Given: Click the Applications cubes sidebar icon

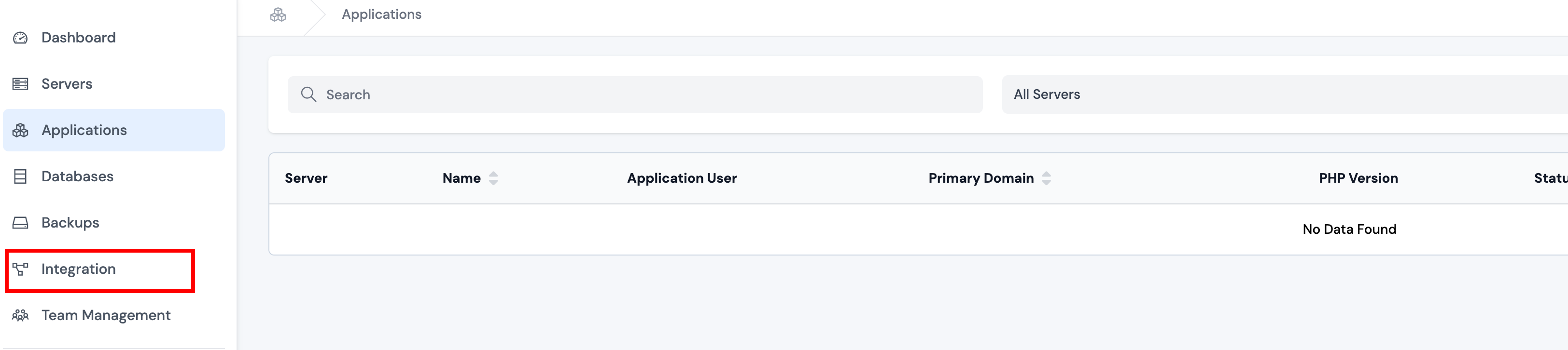Looking at the screenshot, I should coord(20,130).
